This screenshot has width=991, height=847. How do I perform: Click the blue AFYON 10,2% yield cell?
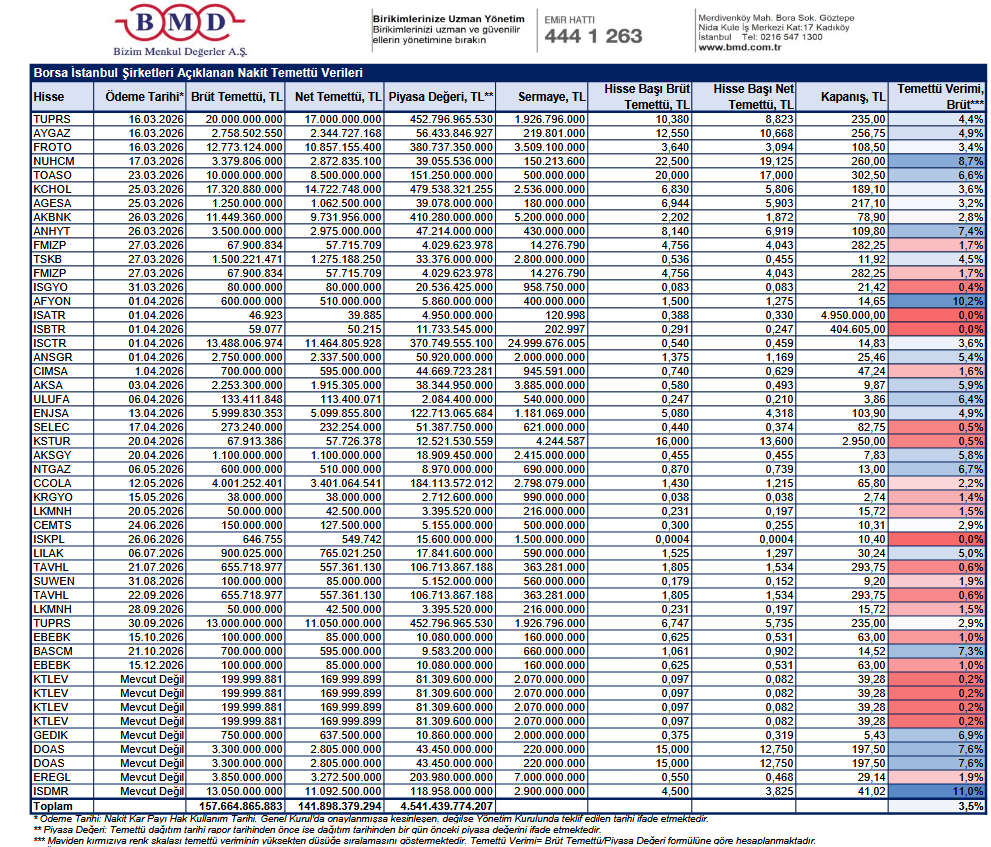click(939, 301)
